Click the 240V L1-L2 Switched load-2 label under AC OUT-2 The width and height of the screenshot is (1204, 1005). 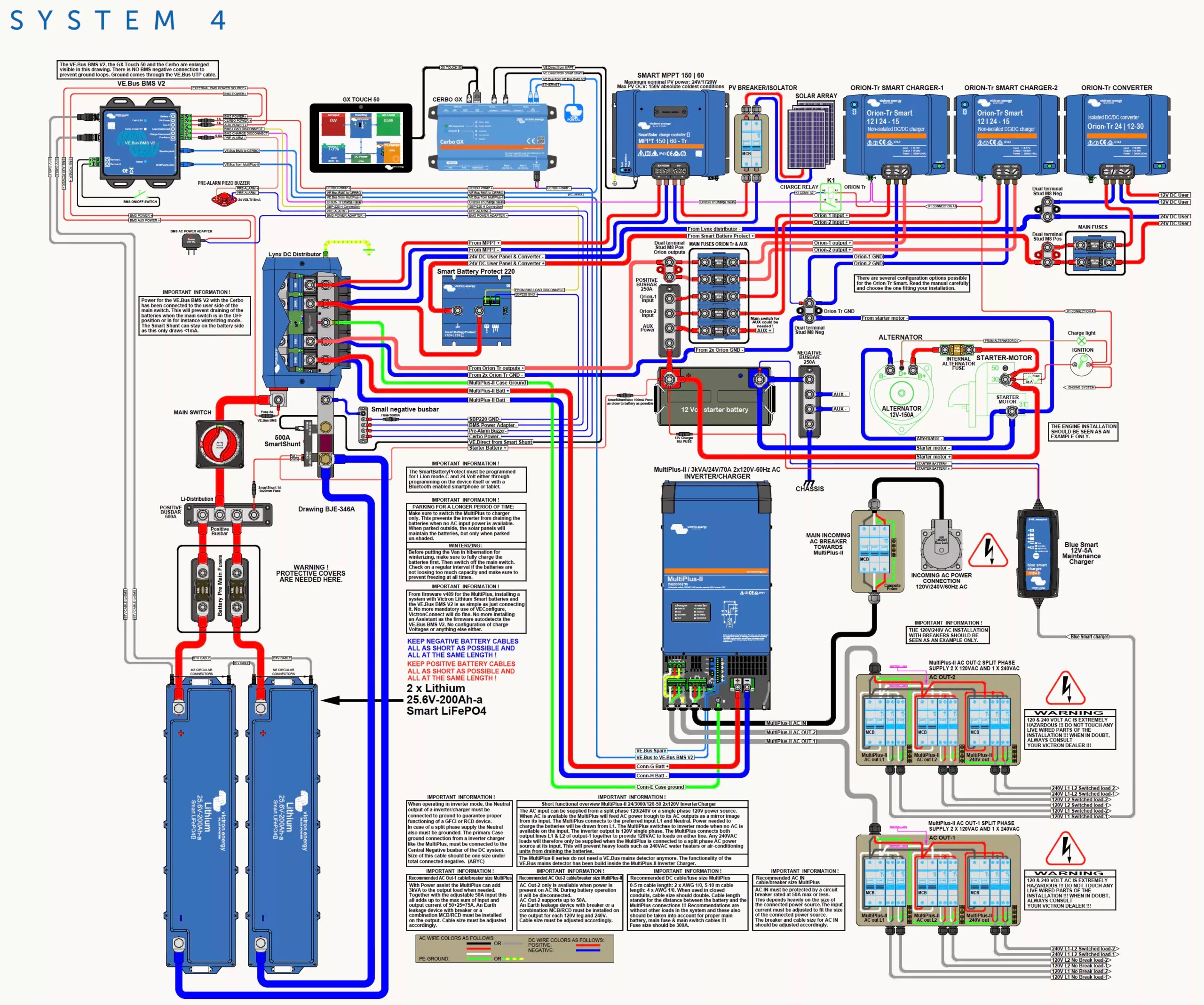1084,788
